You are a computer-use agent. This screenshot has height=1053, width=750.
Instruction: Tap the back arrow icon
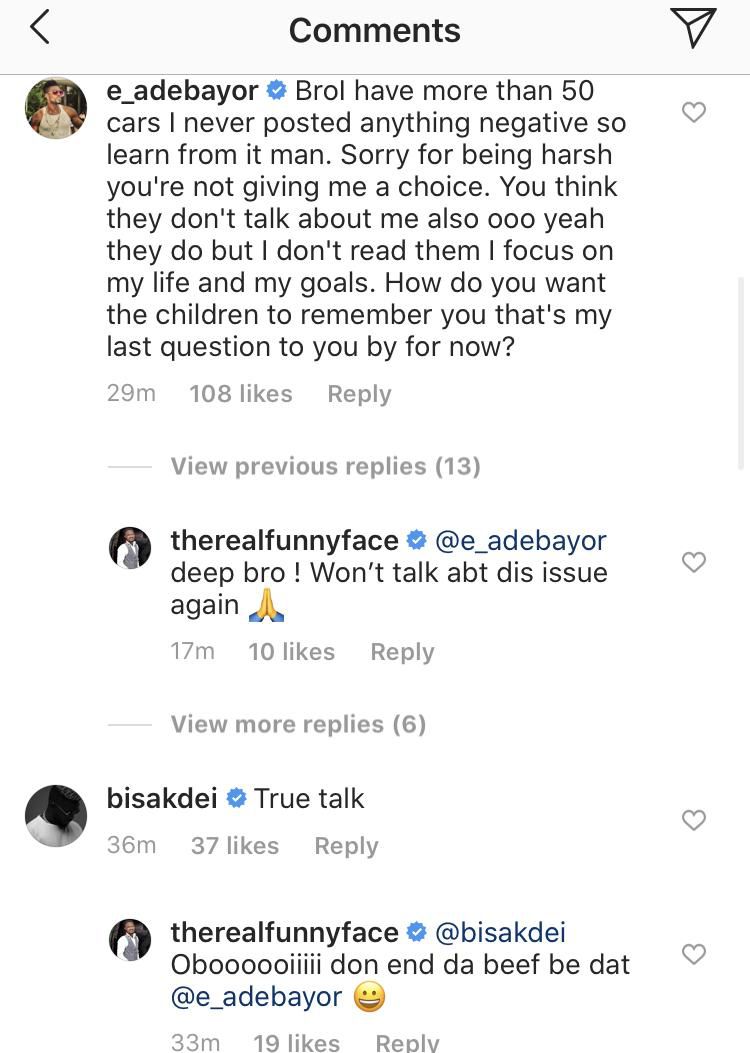(40, 28)
